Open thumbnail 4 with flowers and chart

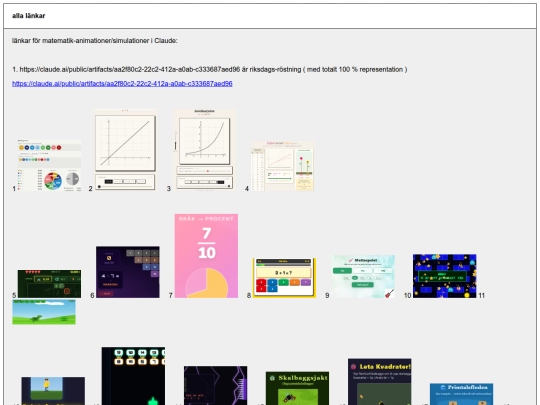282,166
